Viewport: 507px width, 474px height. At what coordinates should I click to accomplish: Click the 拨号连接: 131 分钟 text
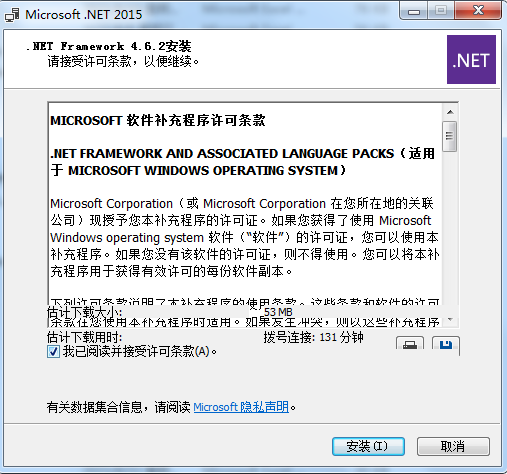(x=313, y=337)
